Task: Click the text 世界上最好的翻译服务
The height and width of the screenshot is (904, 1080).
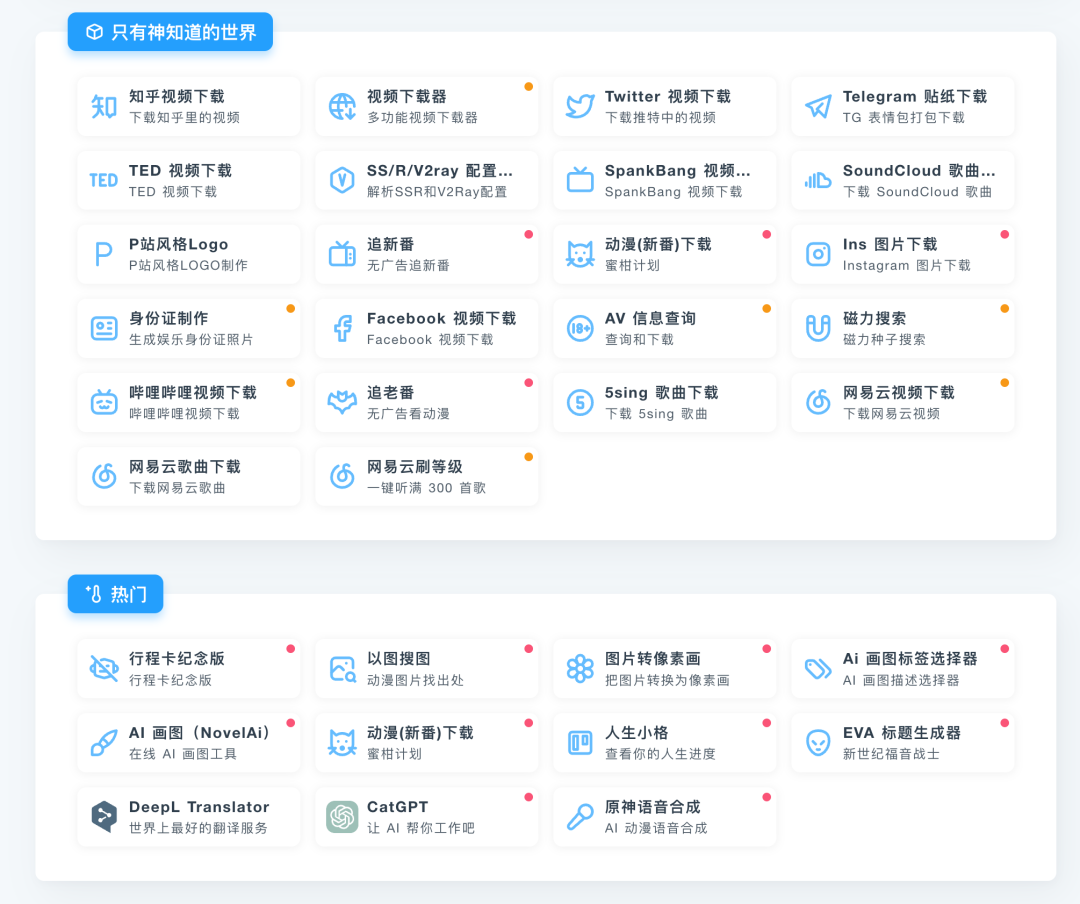Action: (198, 828)
